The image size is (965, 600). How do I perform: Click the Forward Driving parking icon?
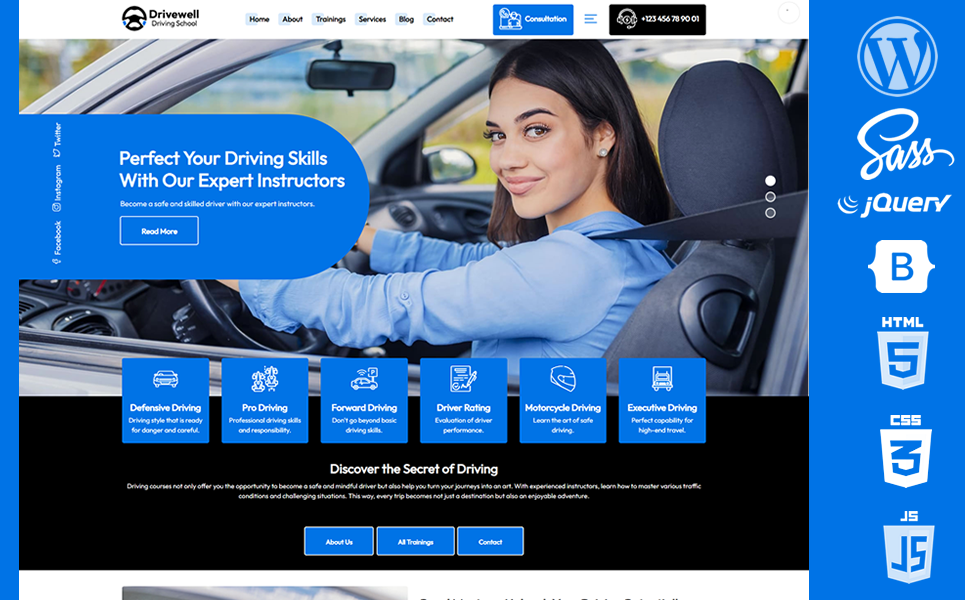(x=364, y=379)
